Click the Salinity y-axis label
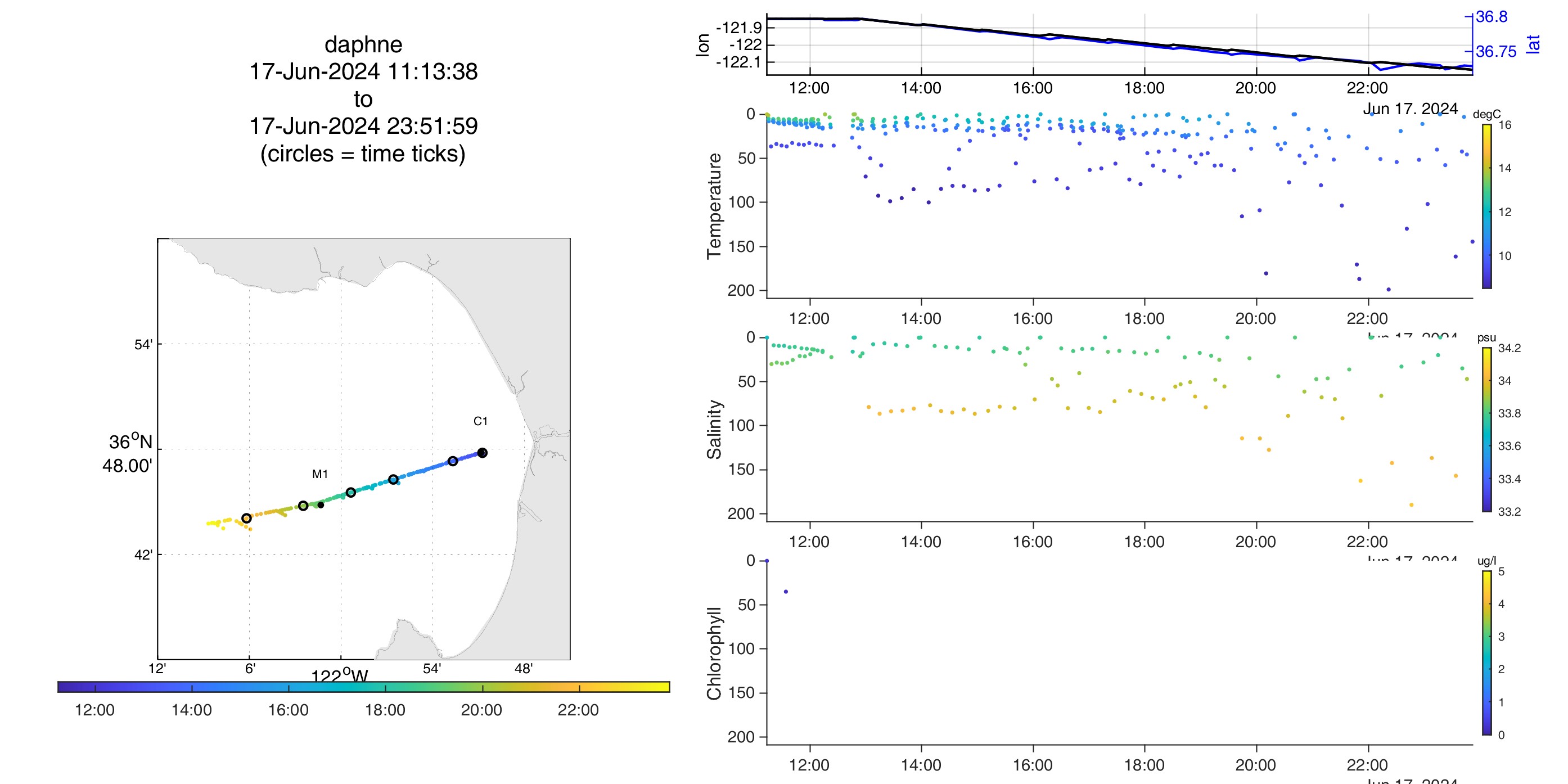The width and height of the screenshot is (1568, 784). 714,429
